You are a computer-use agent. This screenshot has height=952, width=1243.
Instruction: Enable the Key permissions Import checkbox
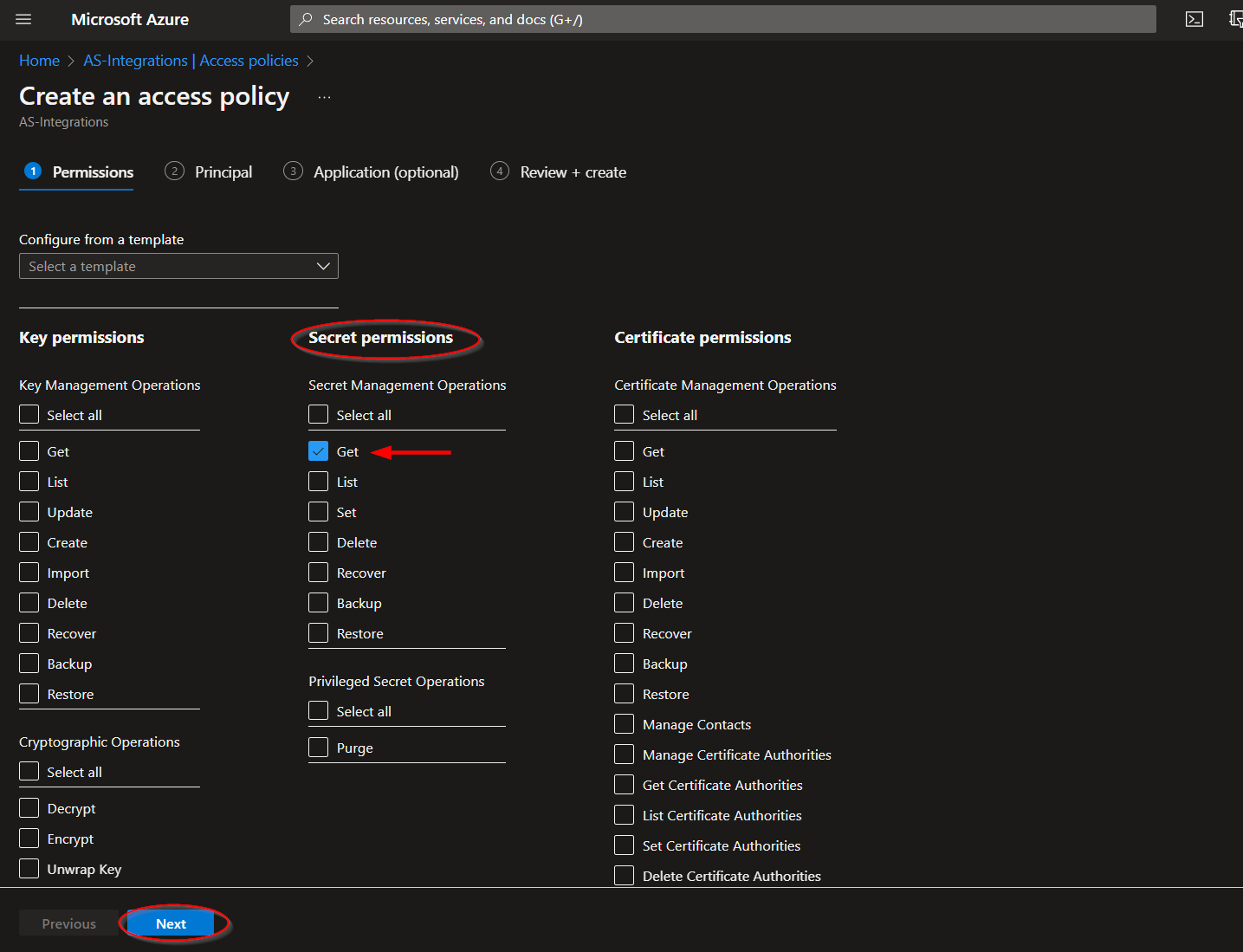(29, 573)
